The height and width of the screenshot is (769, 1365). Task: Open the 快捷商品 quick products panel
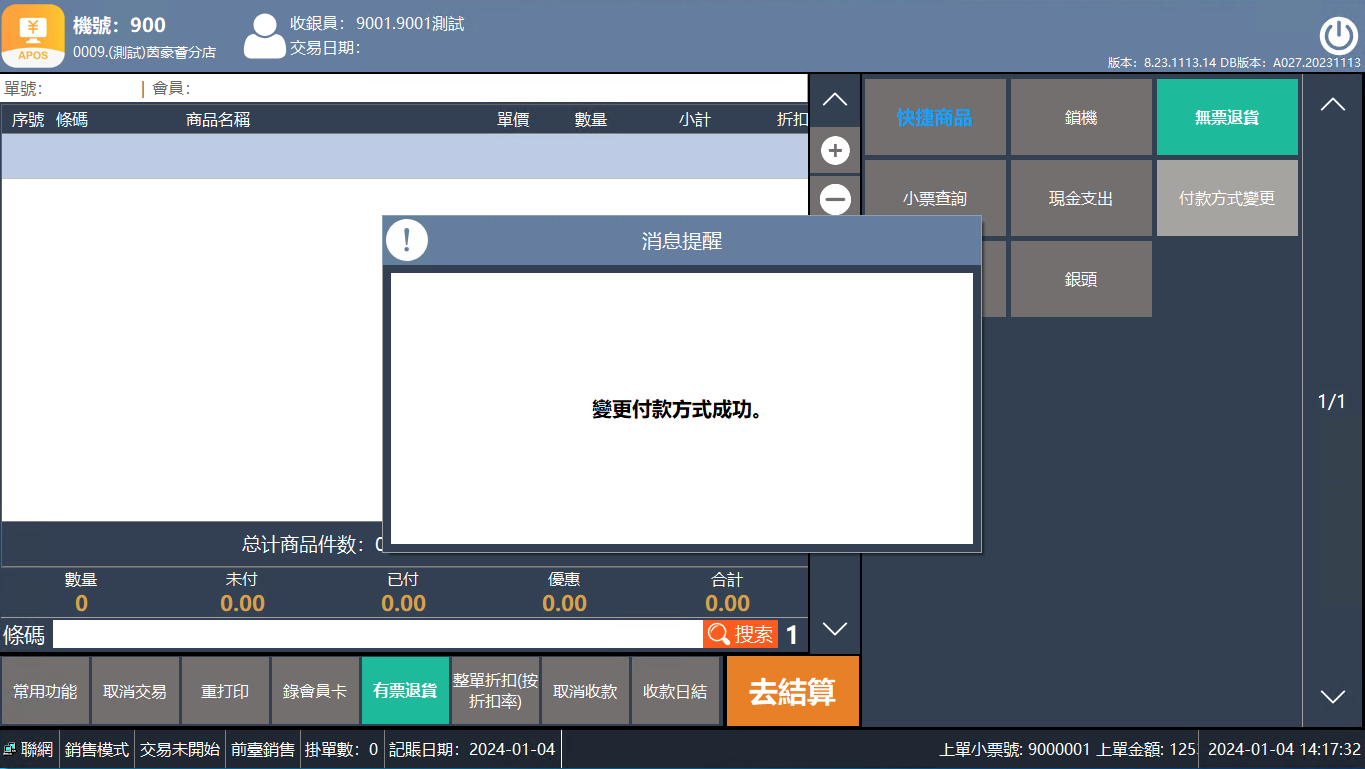tap(935, 117)
